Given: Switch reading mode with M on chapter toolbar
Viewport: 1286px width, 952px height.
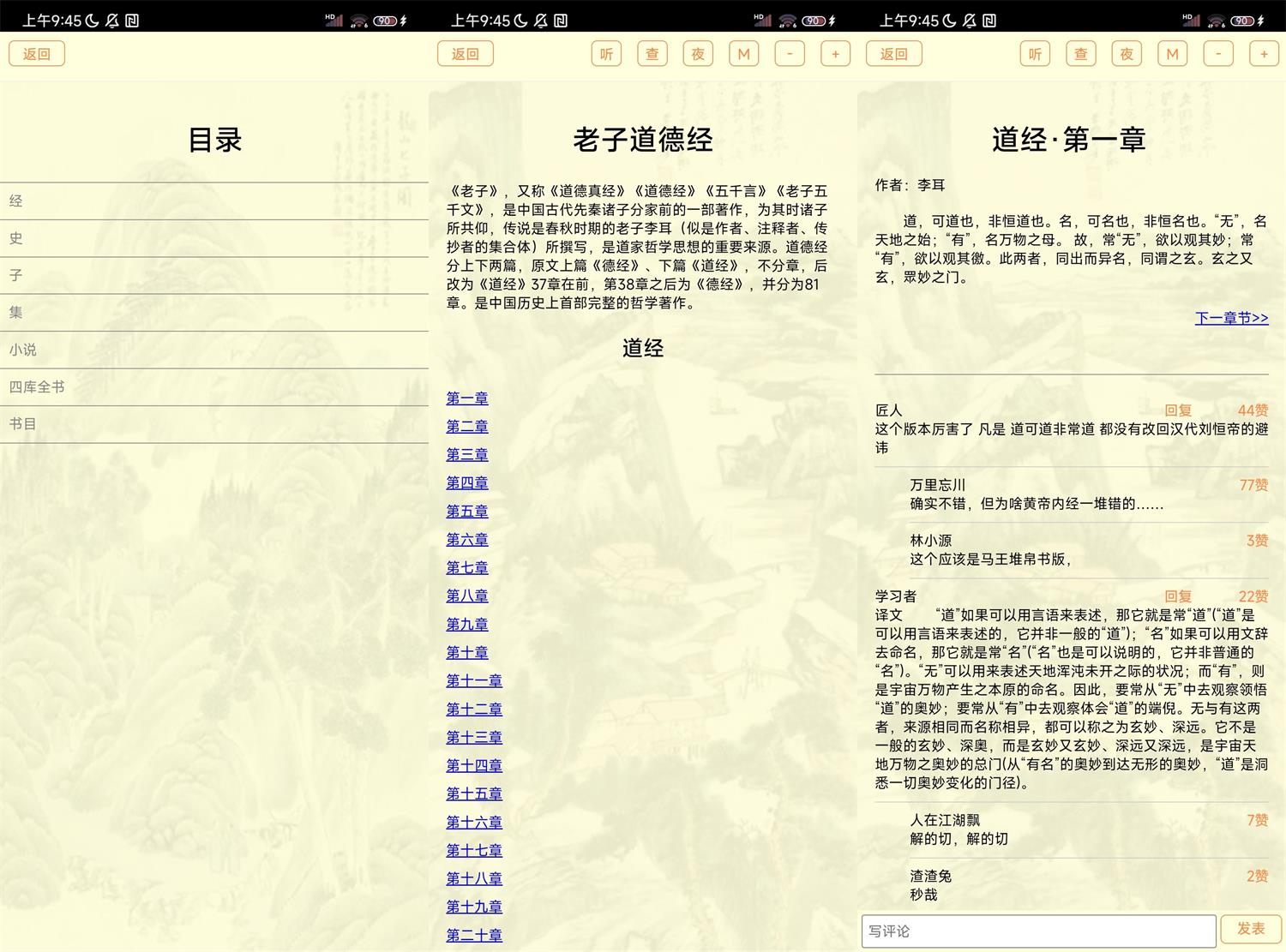Looking at the screenshot, I should point(1172,53).
